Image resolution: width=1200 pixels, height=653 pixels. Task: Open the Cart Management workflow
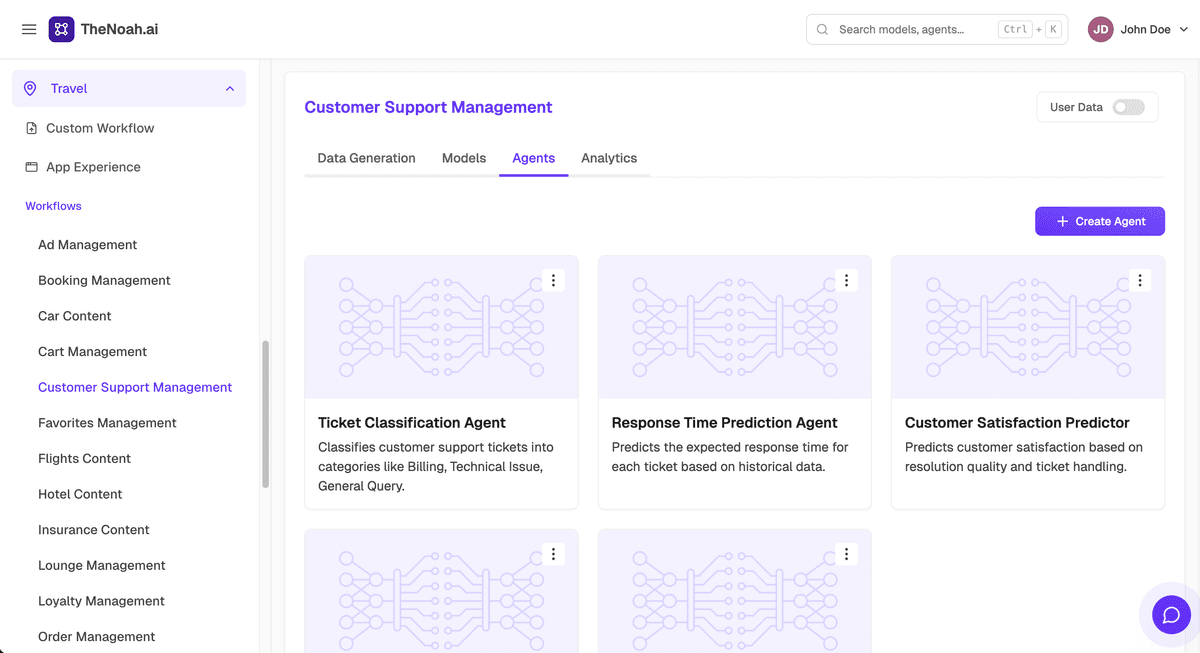(92, 352)
